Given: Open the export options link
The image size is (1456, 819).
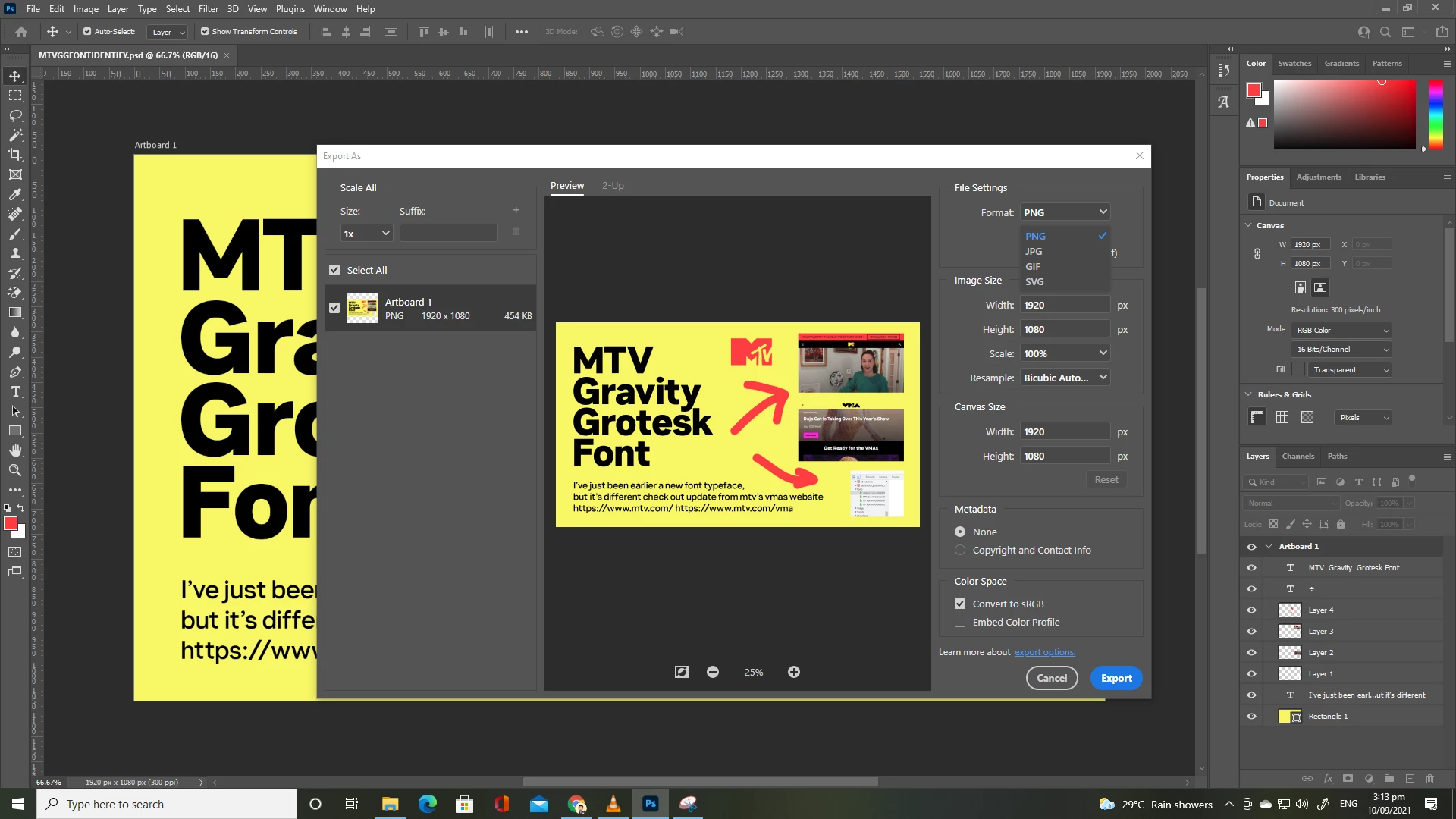Looking at the screenshot, I should coord(1045,652).
